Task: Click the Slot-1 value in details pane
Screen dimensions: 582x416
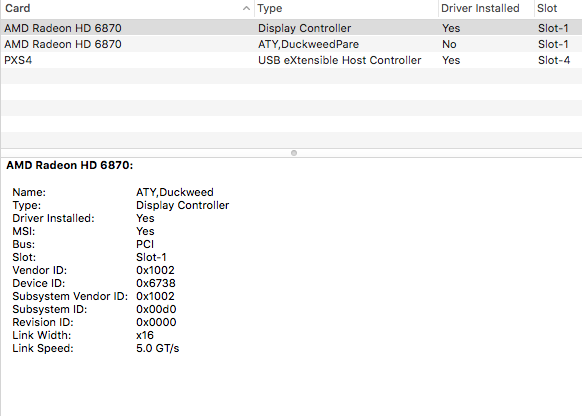Action: point(151,257)
